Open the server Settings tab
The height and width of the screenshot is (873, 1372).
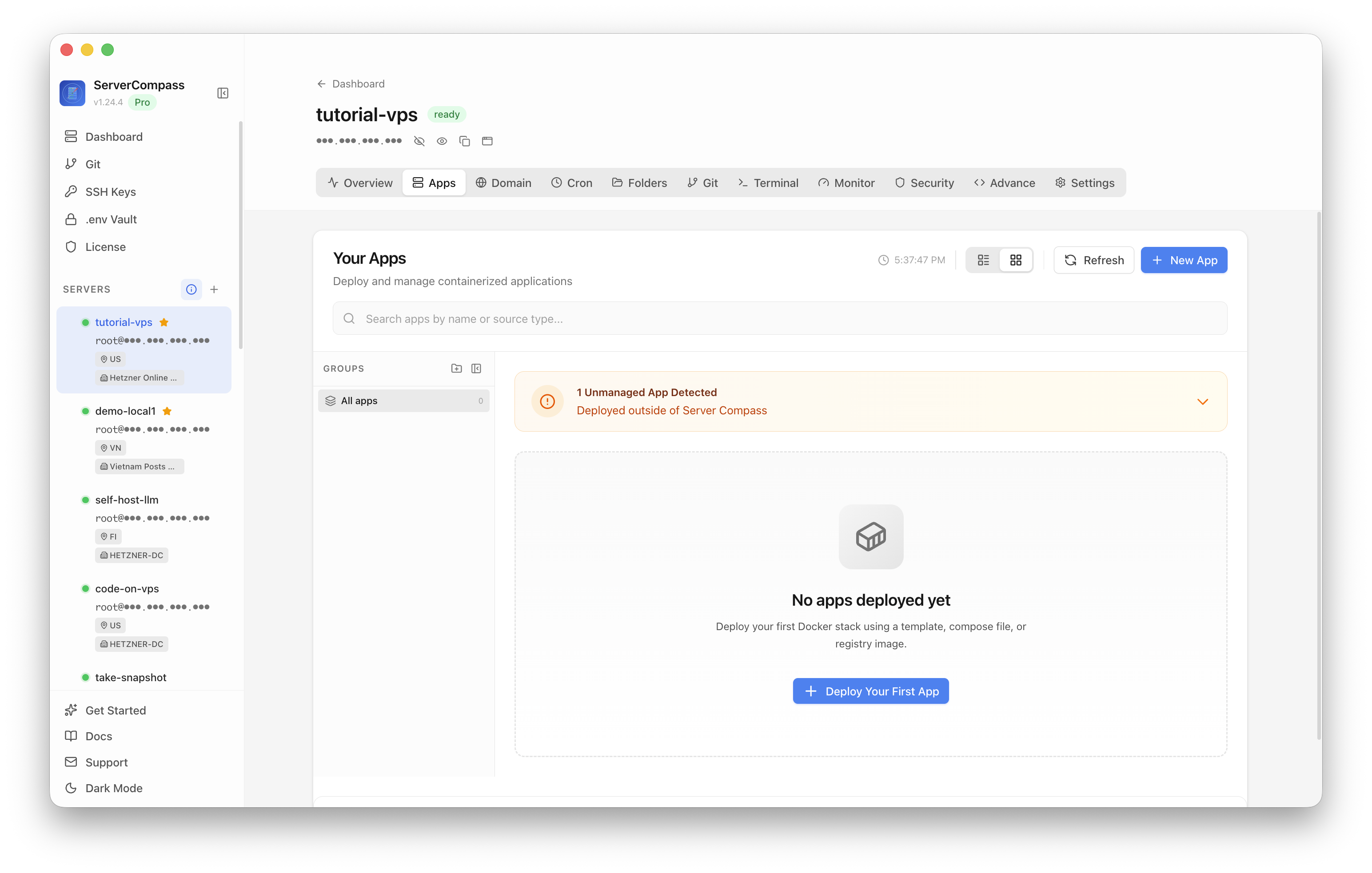point(1085,183)
